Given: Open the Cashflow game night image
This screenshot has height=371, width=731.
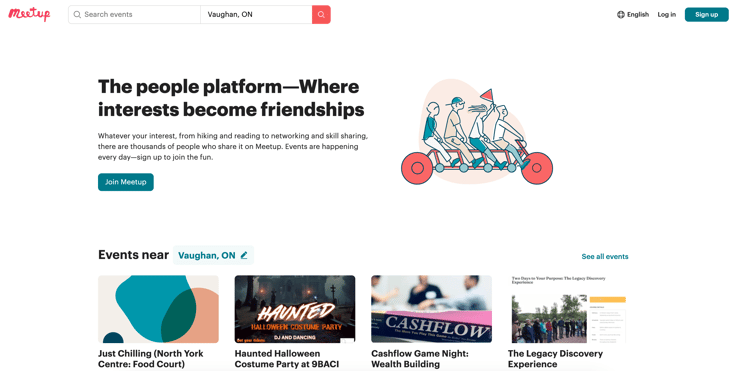Looking at the screenshot, I should click(x=431, y=309).
